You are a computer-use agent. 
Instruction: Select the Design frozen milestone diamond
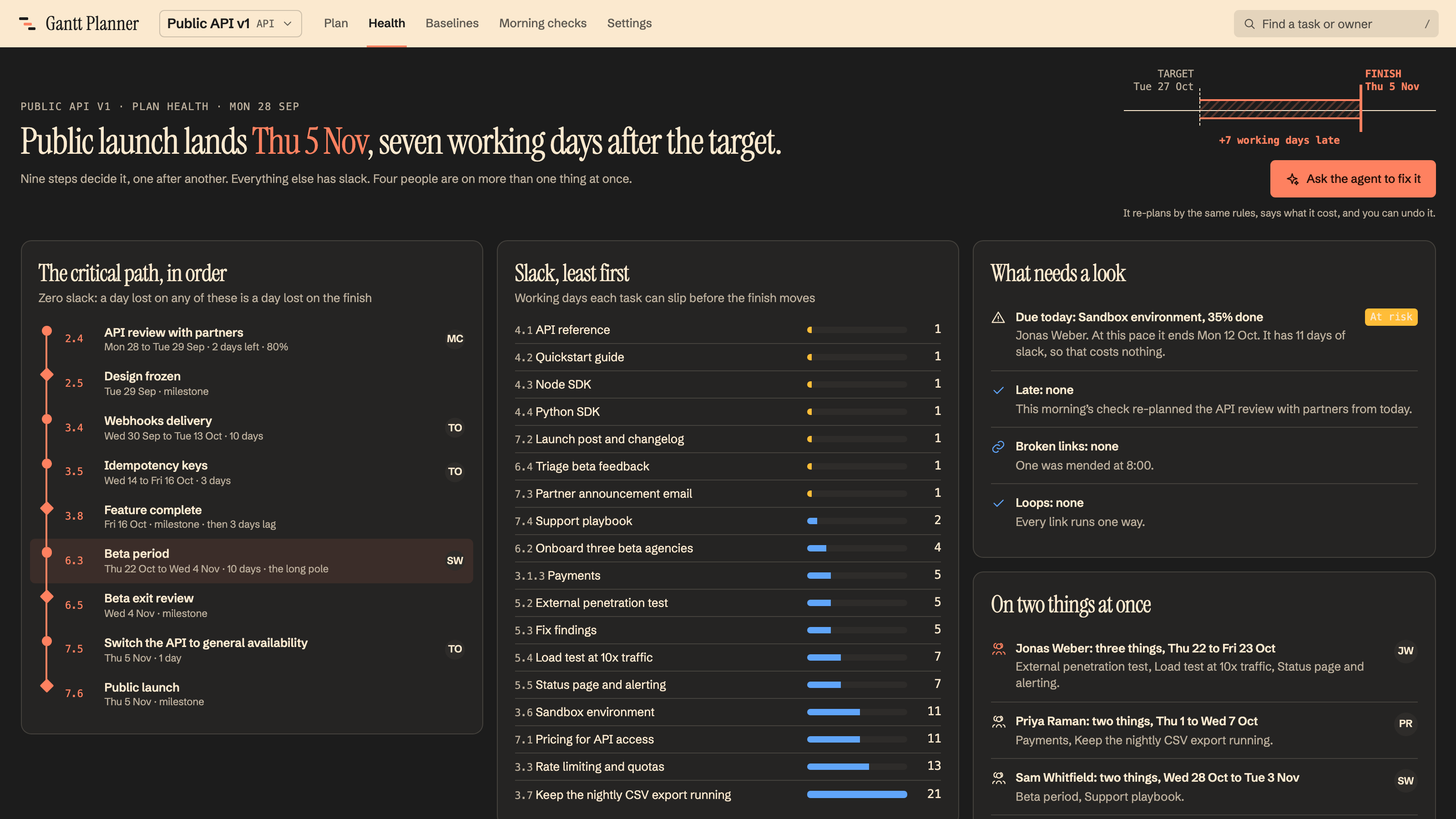(x=47, y=374)
